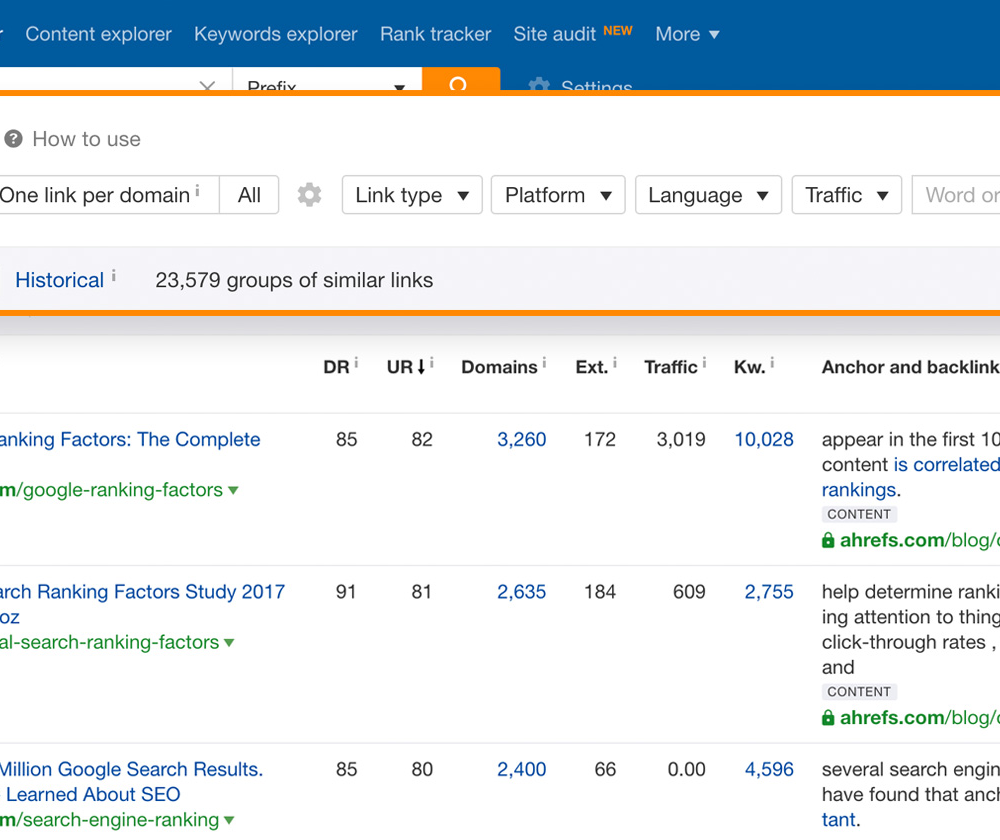Open the ahrefs.com/blog backlink in the 3,260 domains row
Screen dimensions: 1000x840
(x=920, y=540)
